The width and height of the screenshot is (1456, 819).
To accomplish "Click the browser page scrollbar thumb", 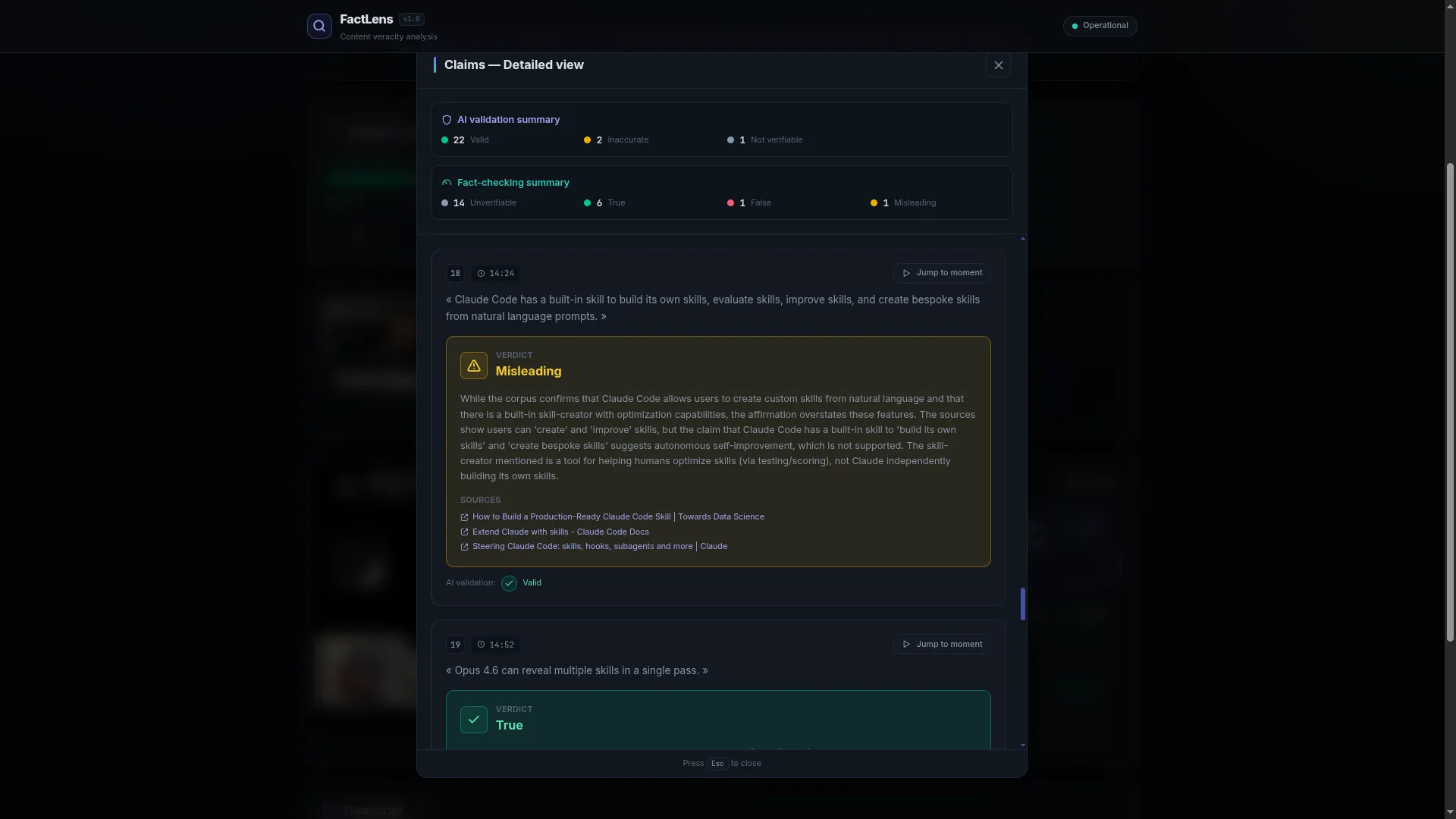I will [1451, 403].
